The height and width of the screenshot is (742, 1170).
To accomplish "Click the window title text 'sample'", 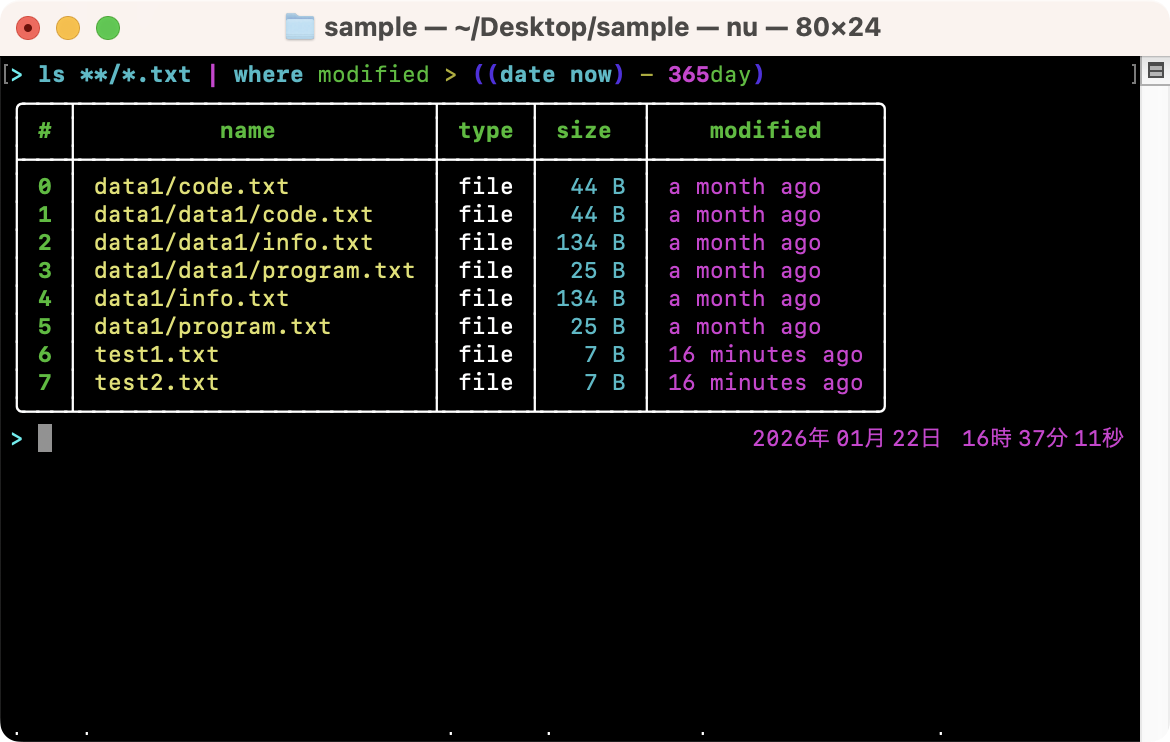I will 370,27.
